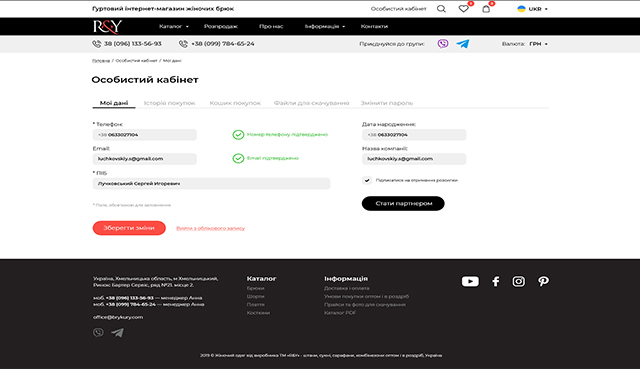Viewport: 640px width, 369px height.
Task: Click phone icon next to 38 (096) 133-56-93
Action: (x=96, y=44)
